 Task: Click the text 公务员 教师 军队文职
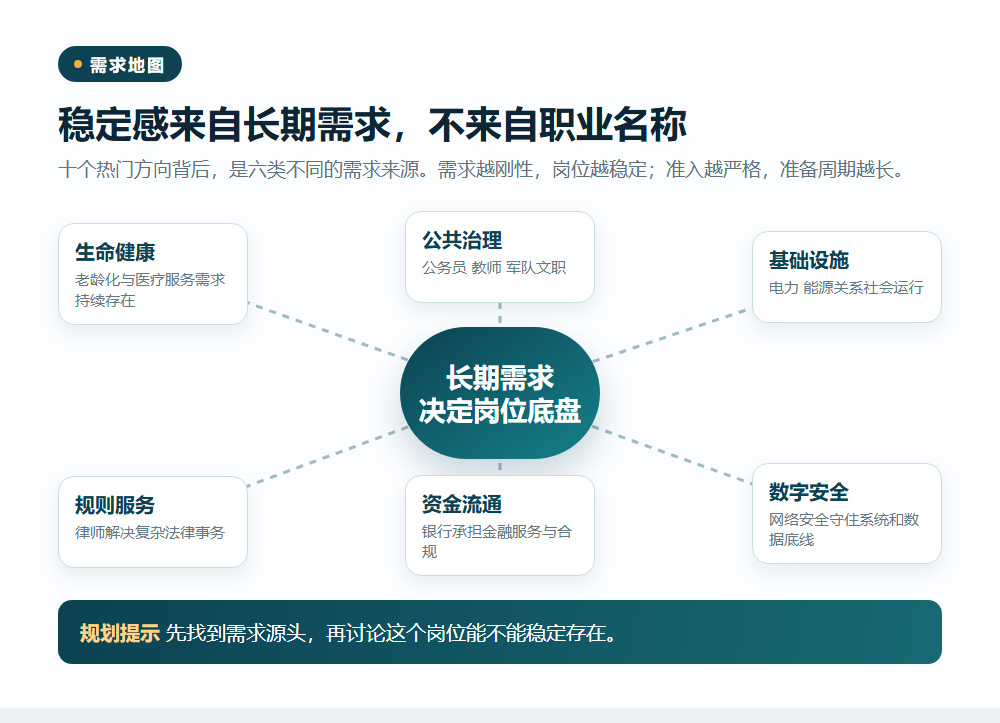click(x=494, y=268)
